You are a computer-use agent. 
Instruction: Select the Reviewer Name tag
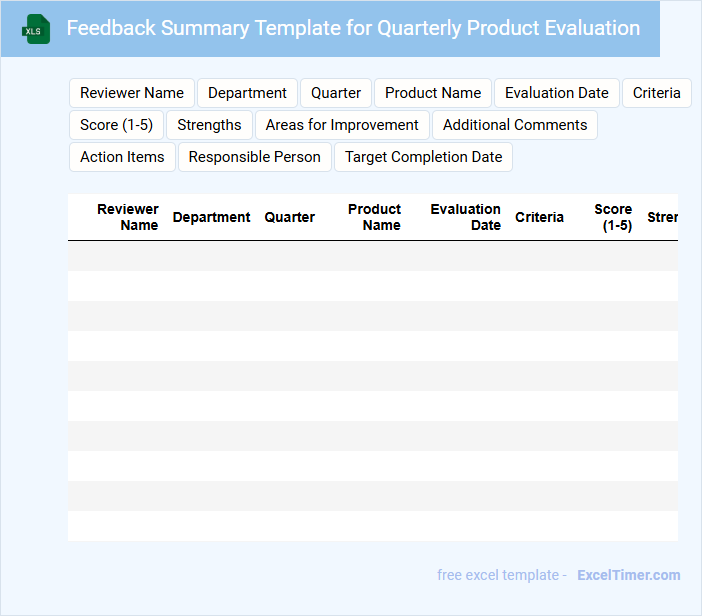(132, 93)
